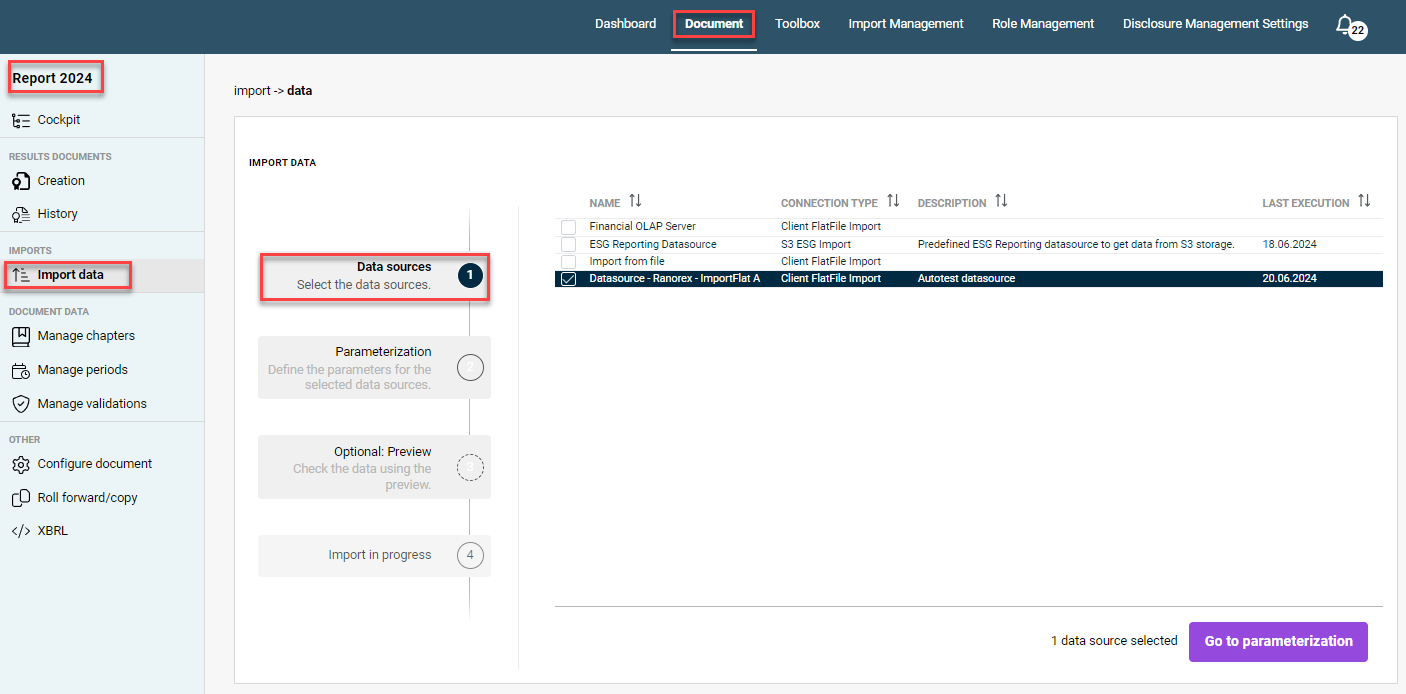Screen dimensions: 1406x694
Task: Click the Manage chapters book icon
Action: 20,336
